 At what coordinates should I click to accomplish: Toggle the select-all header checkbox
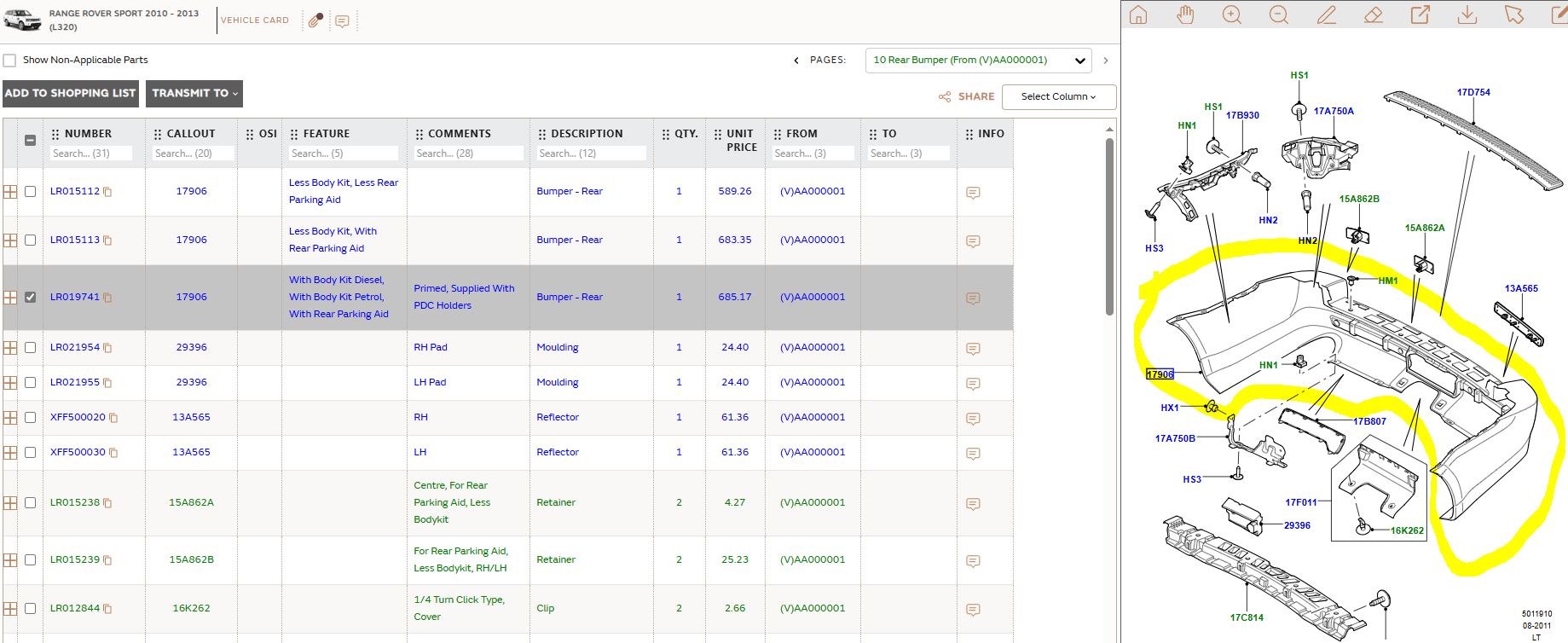[30, 141]
